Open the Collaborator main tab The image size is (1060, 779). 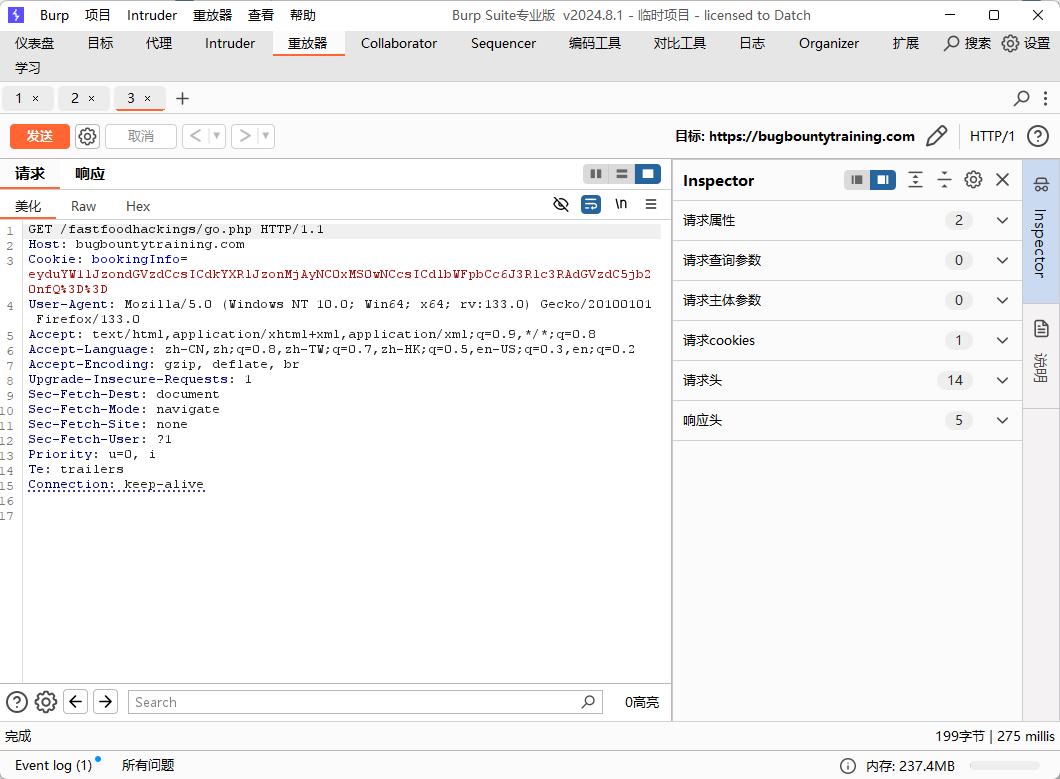[399, 43]
